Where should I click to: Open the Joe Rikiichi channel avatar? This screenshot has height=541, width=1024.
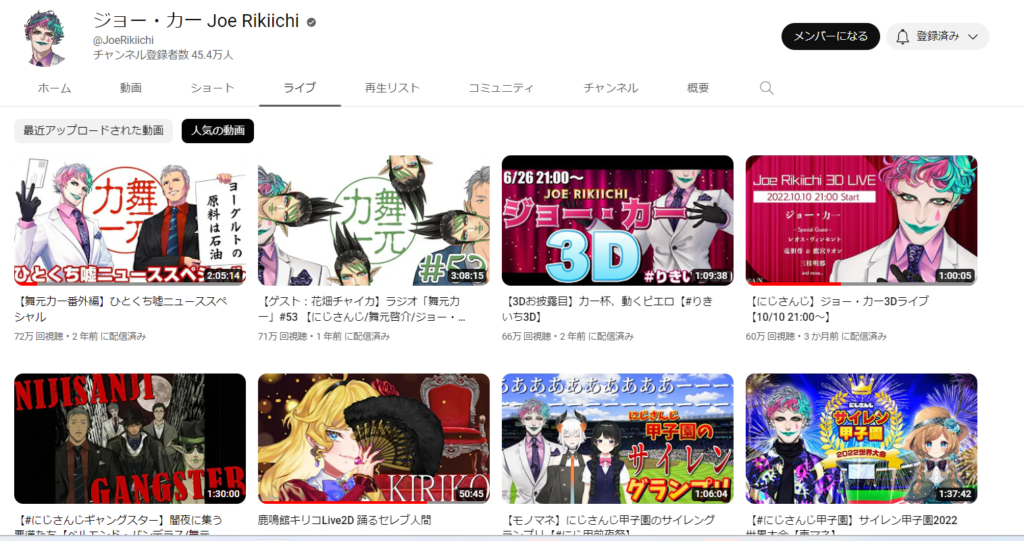[x=44, y=38]
